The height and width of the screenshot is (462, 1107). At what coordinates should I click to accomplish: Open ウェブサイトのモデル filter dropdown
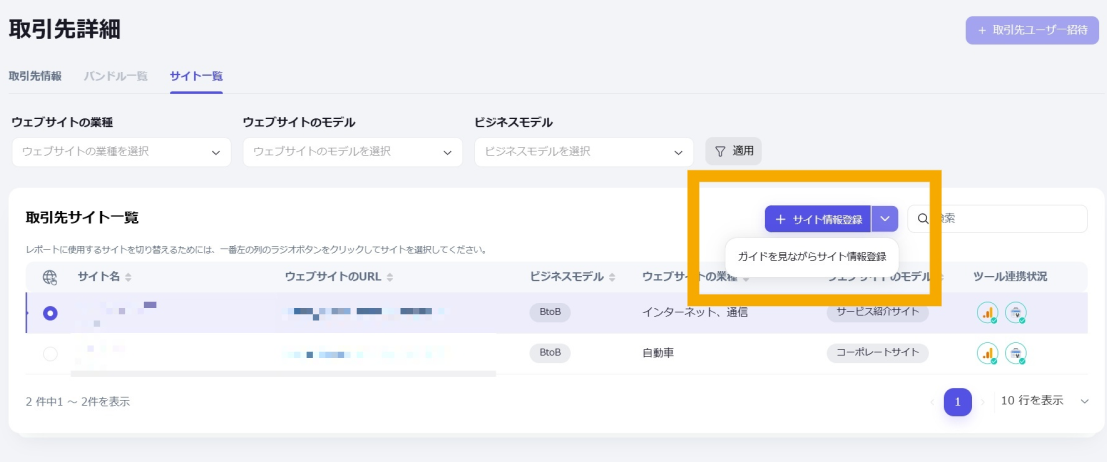(352, 152)
